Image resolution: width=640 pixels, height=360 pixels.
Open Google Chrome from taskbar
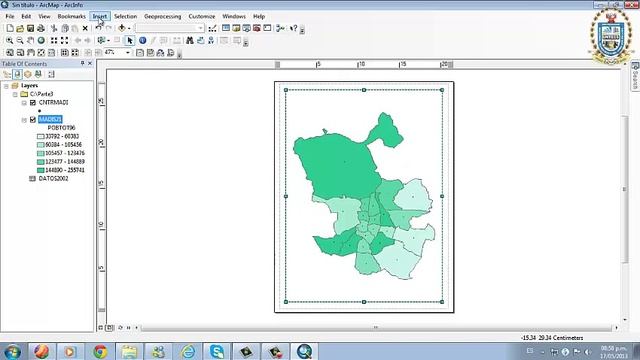pos(100,351)
